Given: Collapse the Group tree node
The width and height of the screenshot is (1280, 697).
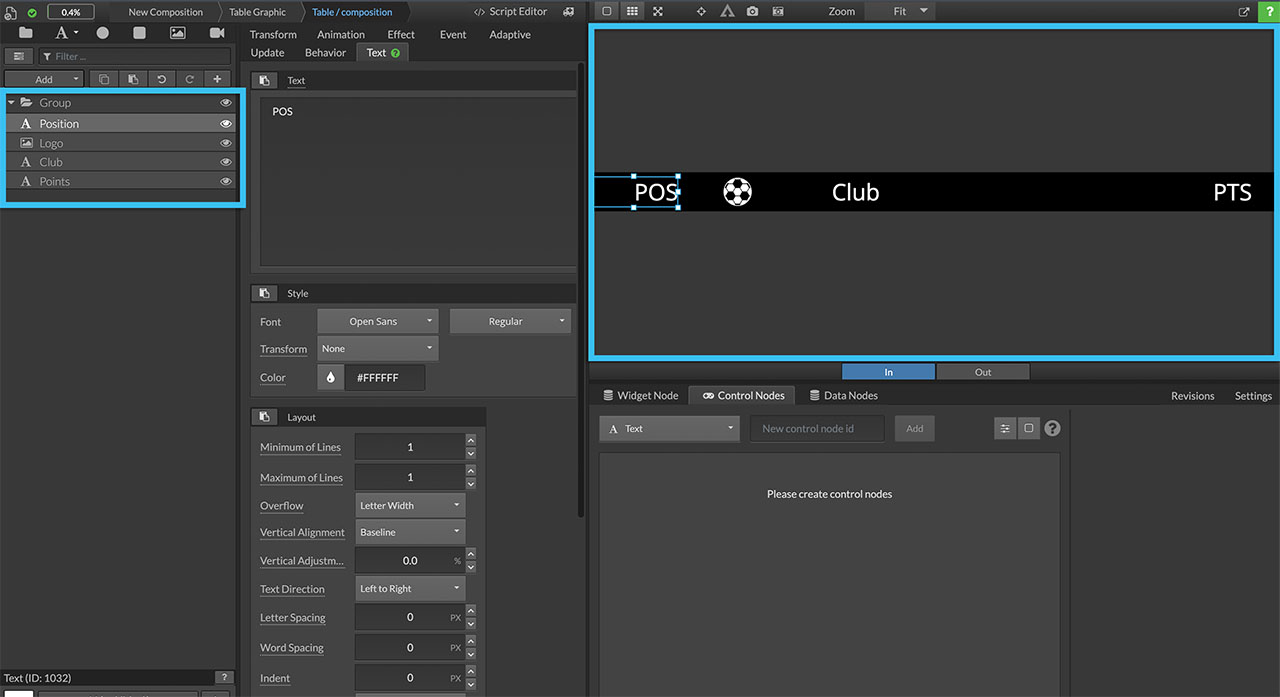Looking at the screenshot, I should (x=11, y=103).
